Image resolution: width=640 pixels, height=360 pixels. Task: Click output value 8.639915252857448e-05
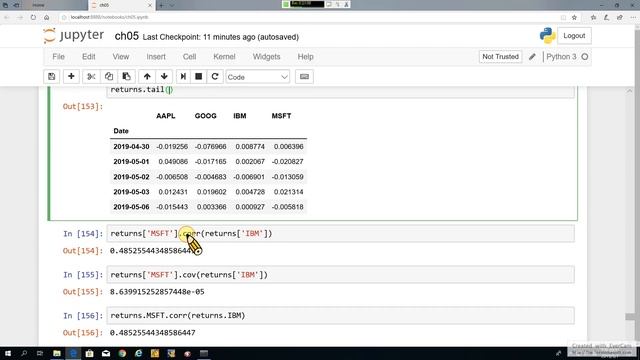[x=157, y=292]
